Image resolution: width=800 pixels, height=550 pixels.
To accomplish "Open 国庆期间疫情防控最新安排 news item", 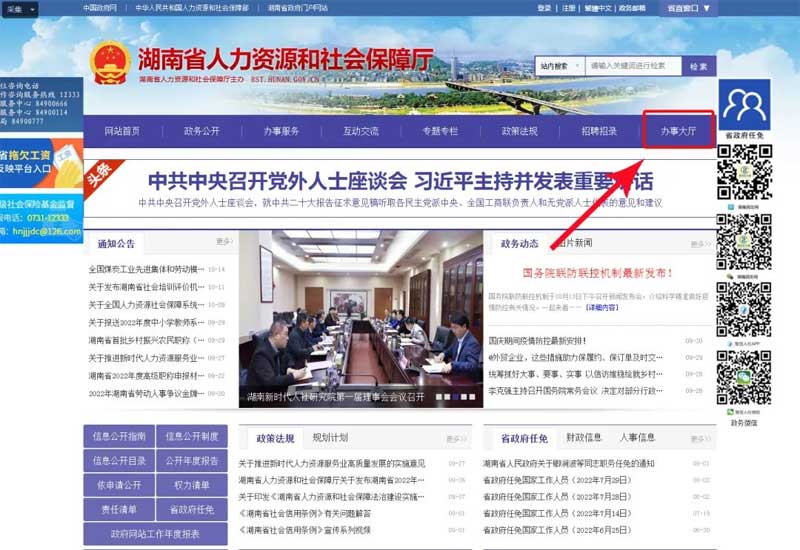I will (538, 341).
